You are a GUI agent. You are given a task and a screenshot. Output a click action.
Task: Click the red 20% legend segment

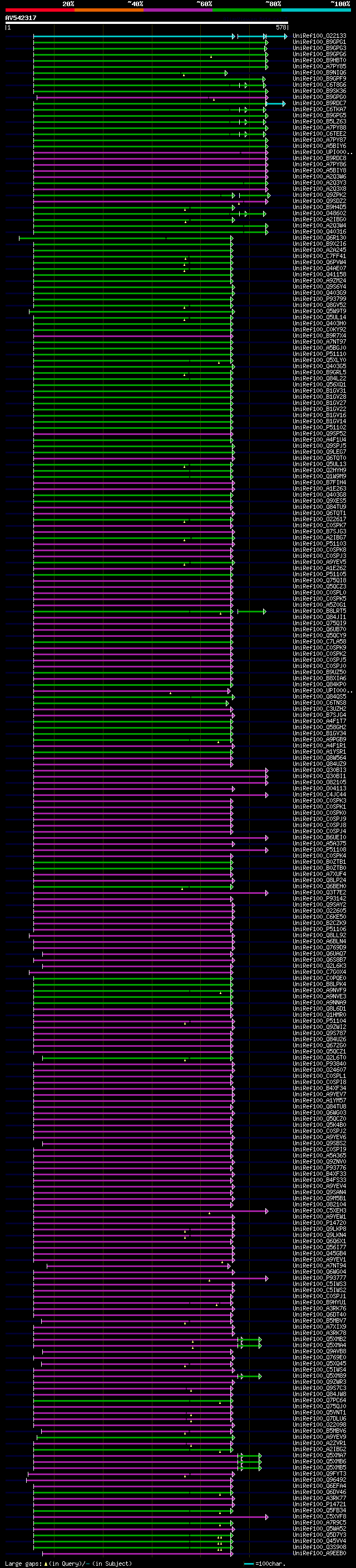tap(40, 10)
